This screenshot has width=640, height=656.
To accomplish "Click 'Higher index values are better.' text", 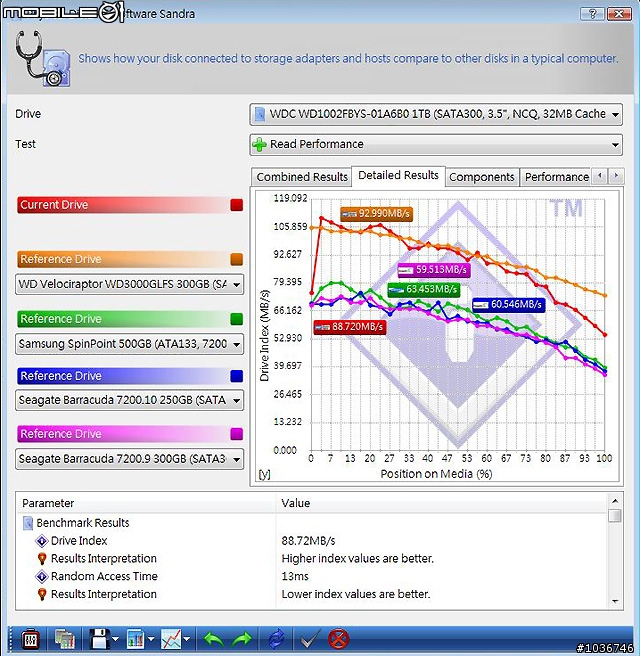I will [358, 559].
